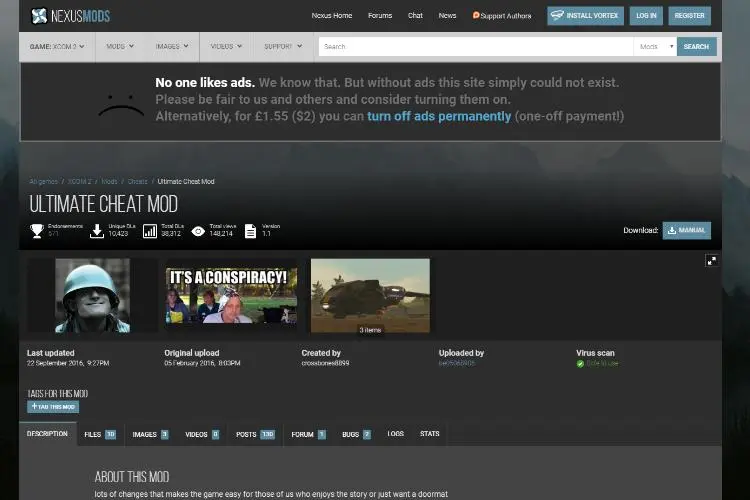The height and width of the screenshot is (500, 750).
Task: Click the Unique DLs download icon
Action: coord(97,231)
